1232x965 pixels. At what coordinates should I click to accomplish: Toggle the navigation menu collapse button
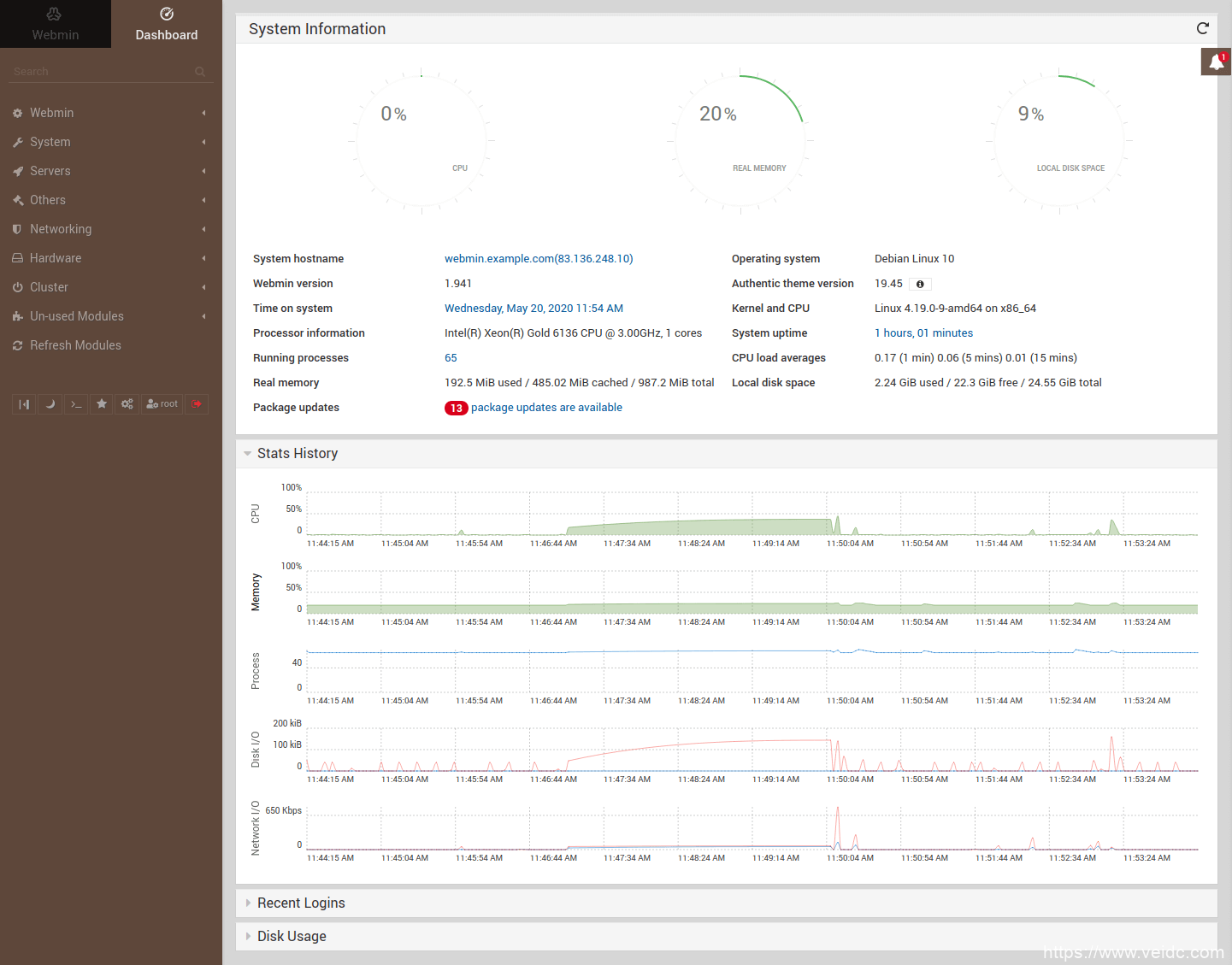point(24,404)
